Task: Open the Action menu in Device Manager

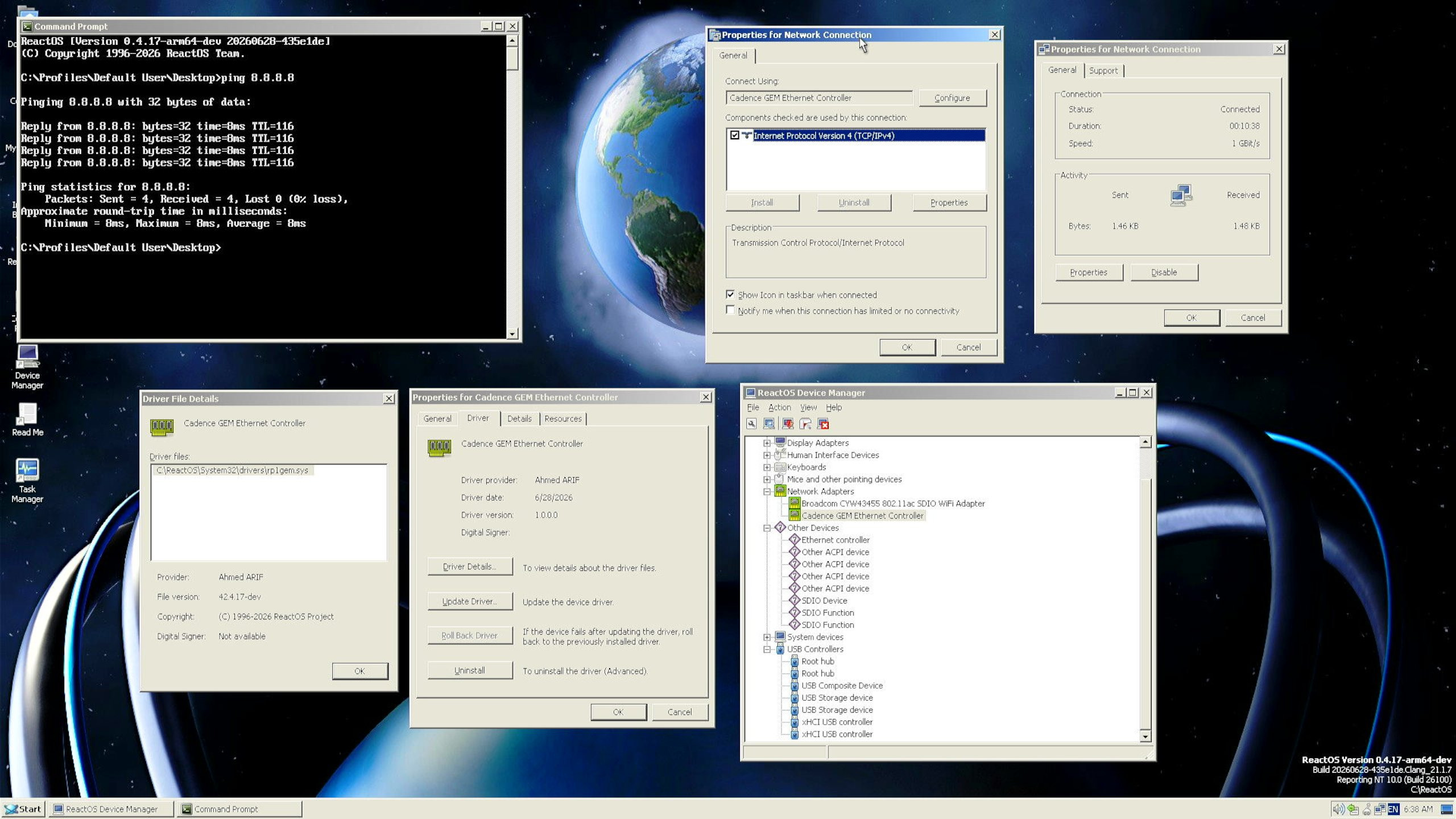Action: point(779,407)
